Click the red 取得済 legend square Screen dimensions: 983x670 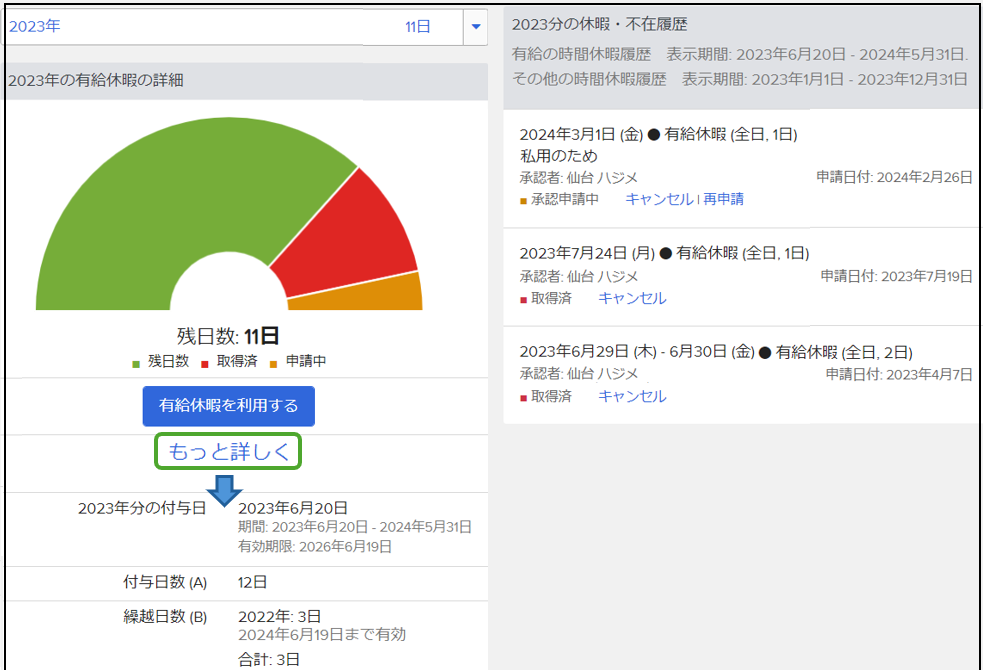point(205,363)
